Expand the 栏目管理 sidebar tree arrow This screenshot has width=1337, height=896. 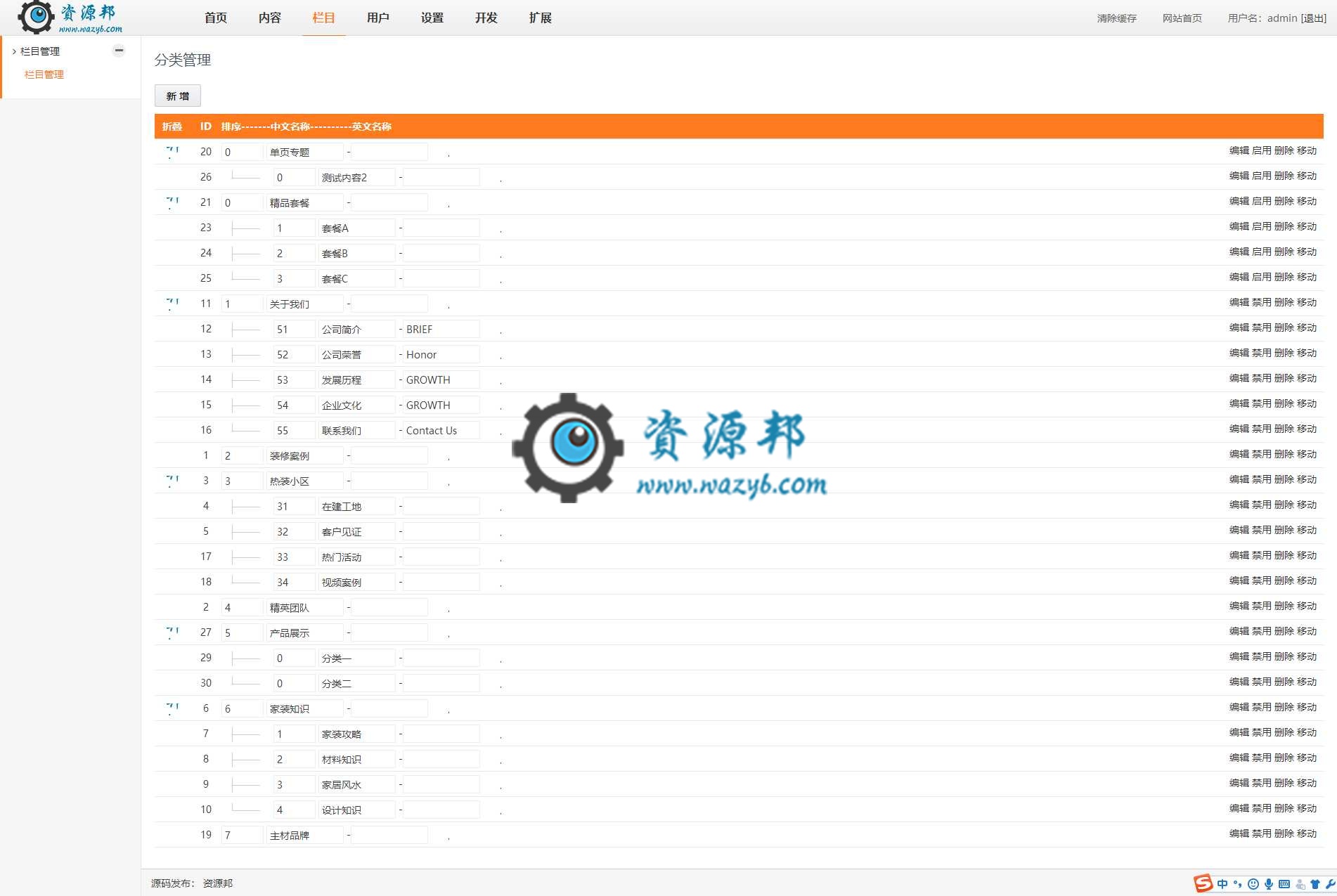coord(14,51)
